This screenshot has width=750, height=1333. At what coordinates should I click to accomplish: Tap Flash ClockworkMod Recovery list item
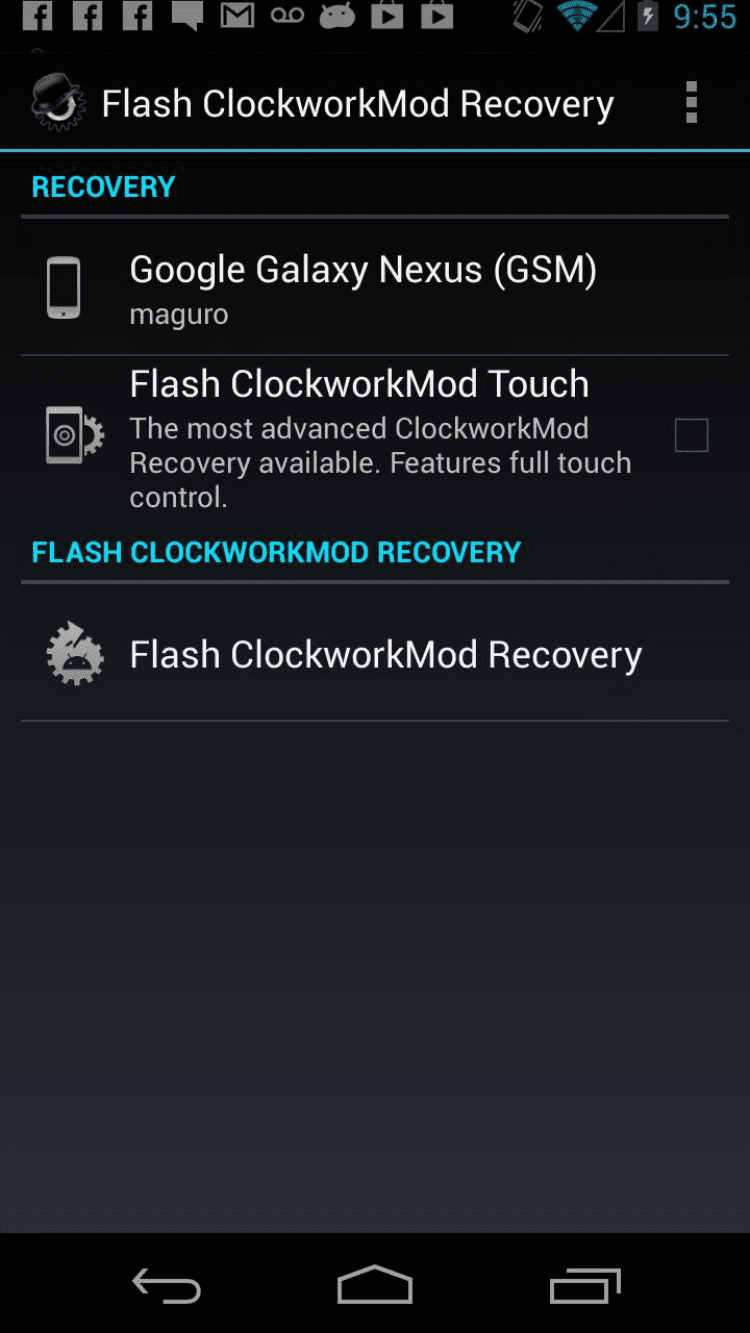point(375,653)
